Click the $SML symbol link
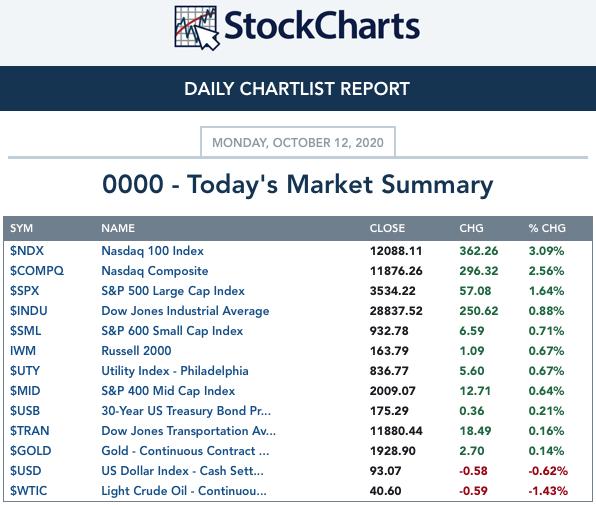 pyautogui.click(x=25, y=331)
